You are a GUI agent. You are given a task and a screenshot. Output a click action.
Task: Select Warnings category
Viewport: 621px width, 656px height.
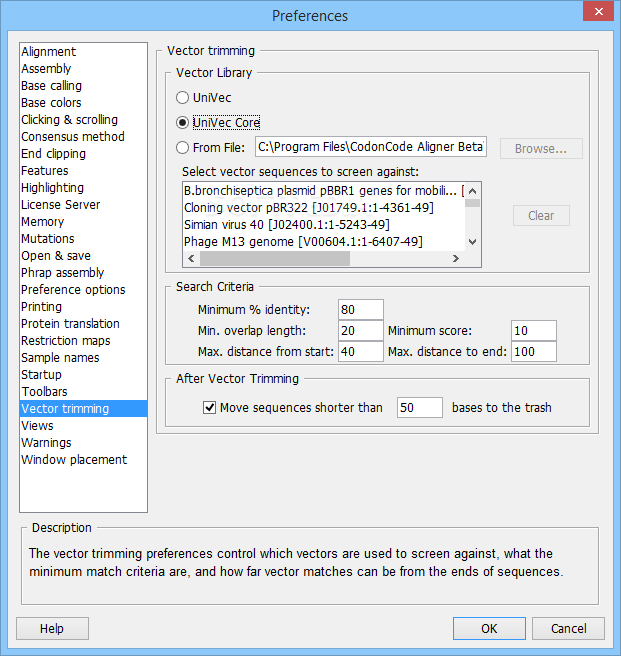[83, 443]
